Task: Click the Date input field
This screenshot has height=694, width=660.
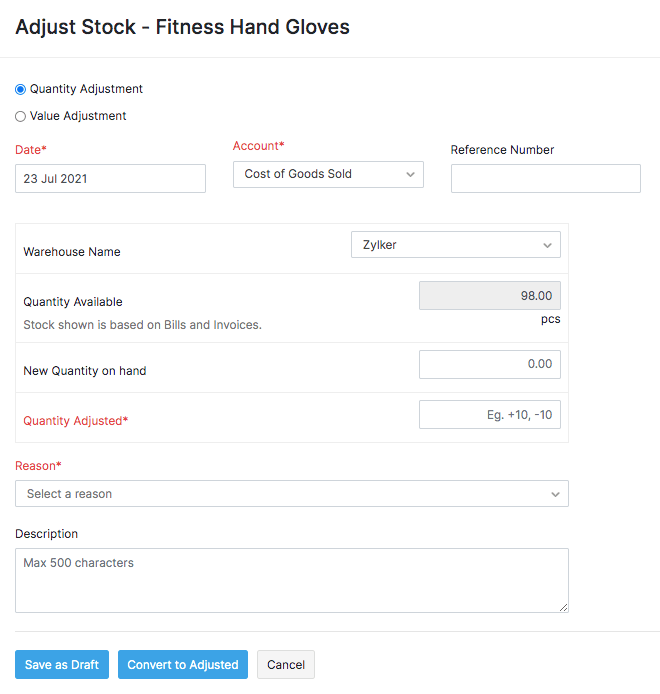Action: (110, 179)
